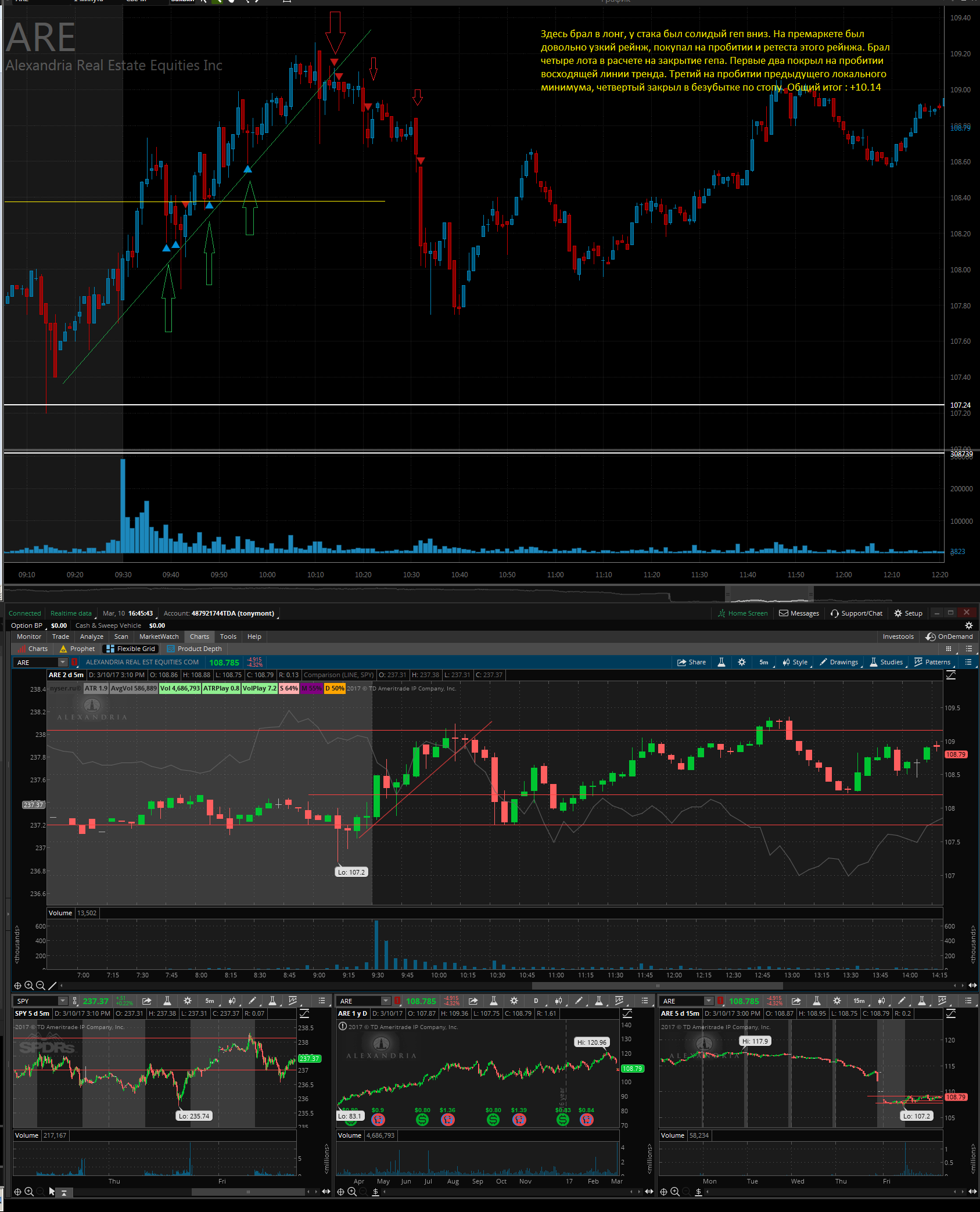Expand the main ARE symbol selector dropdown

[62, 663]
